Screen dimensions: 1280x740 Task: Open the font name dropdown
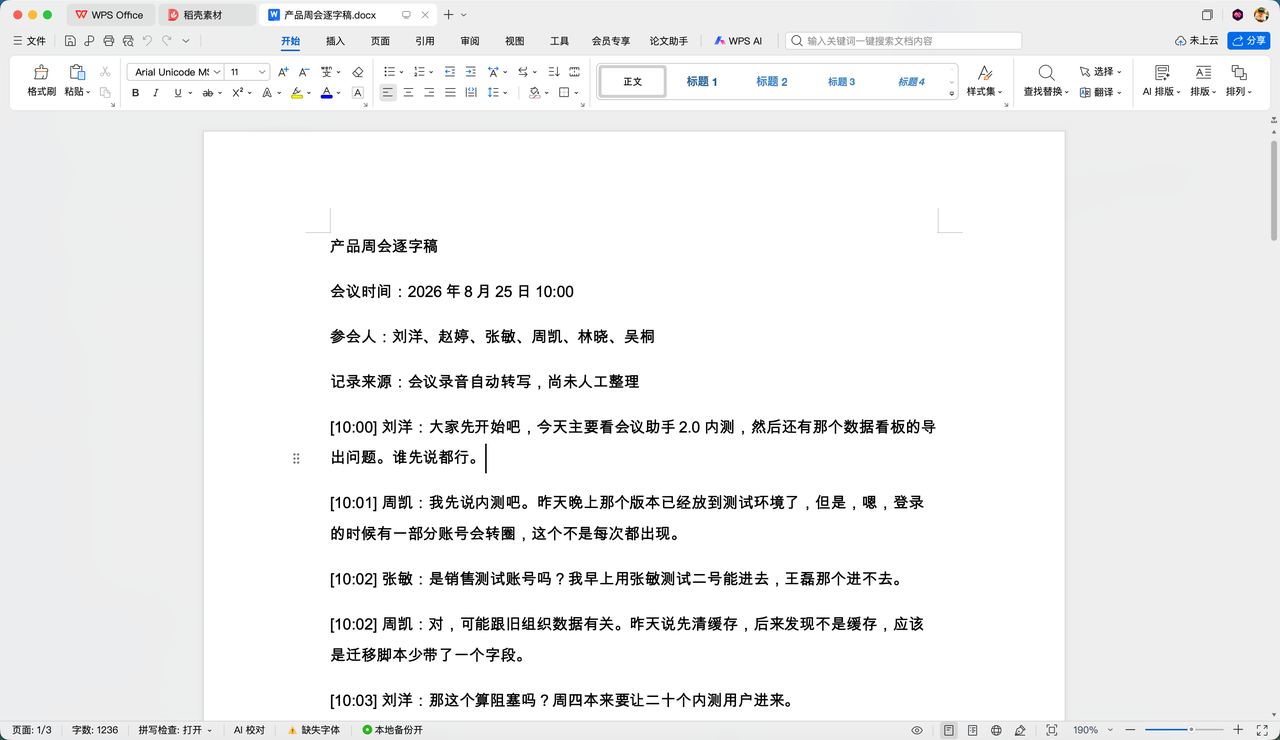(217, 72)
